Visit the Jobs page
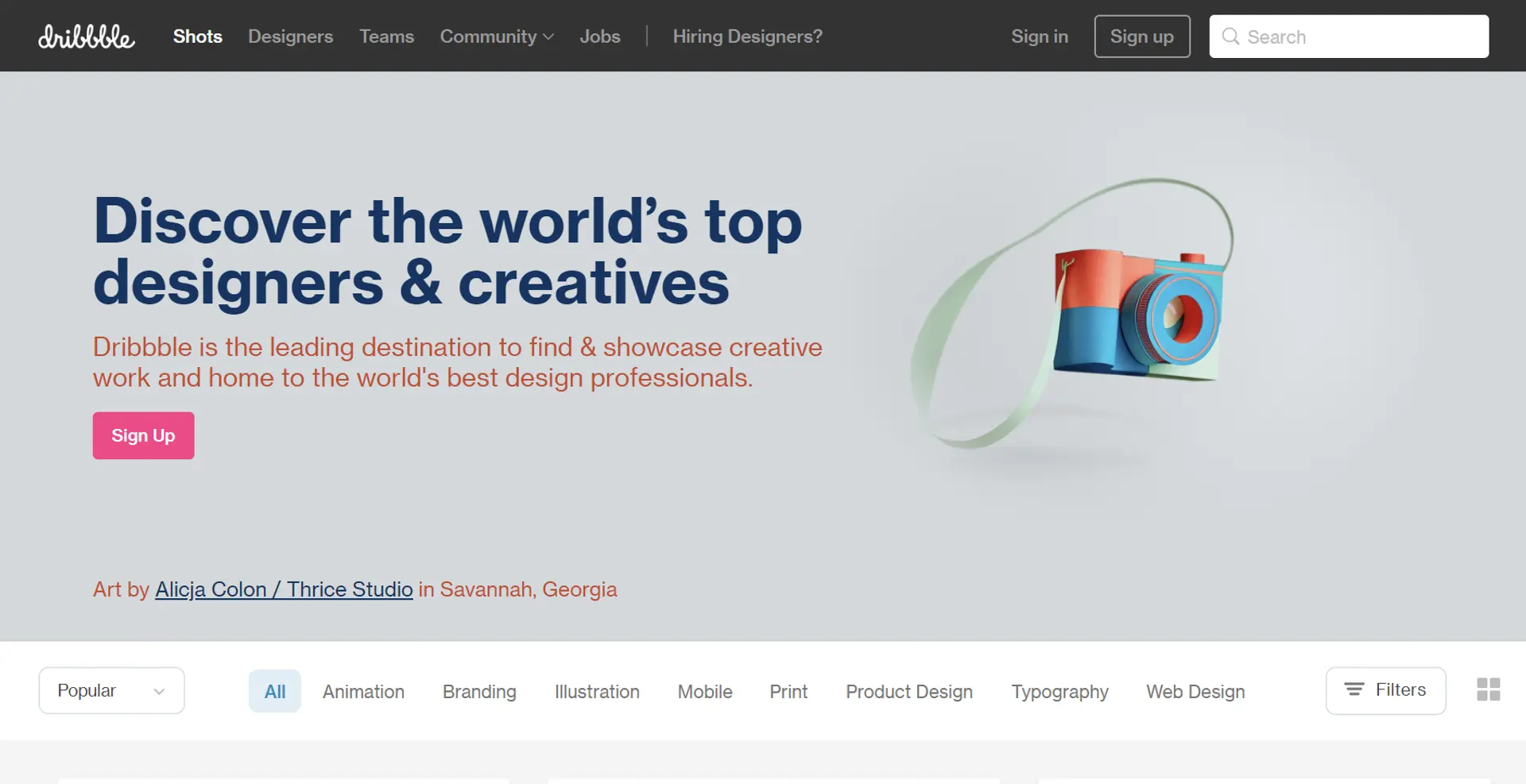 (x=599, y=37)
